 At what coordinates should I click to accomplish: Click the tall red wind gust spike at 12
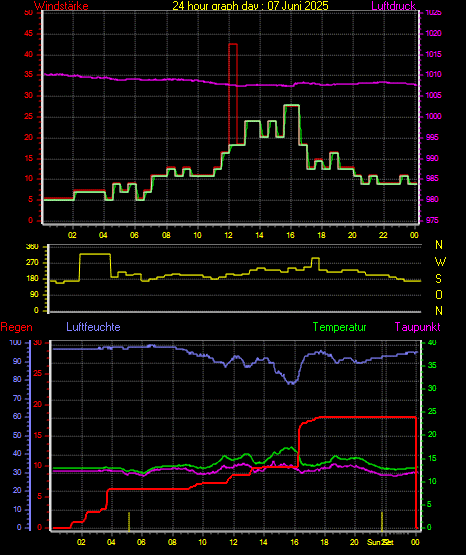pyautogui.click(x=233, y=94)
